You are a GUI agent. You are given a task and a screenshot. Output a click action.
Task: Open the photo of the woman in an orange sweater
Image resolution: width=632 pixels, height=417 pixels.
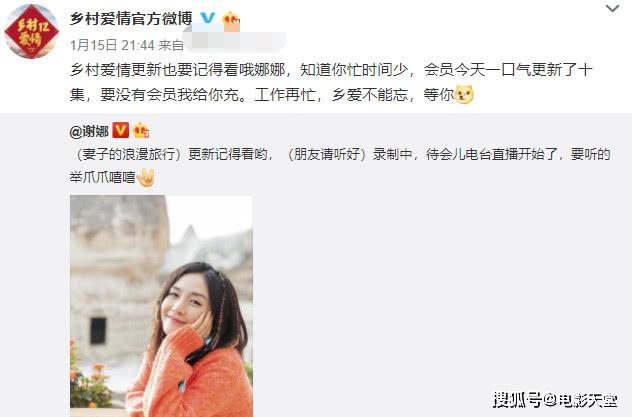tap(161, 306)
